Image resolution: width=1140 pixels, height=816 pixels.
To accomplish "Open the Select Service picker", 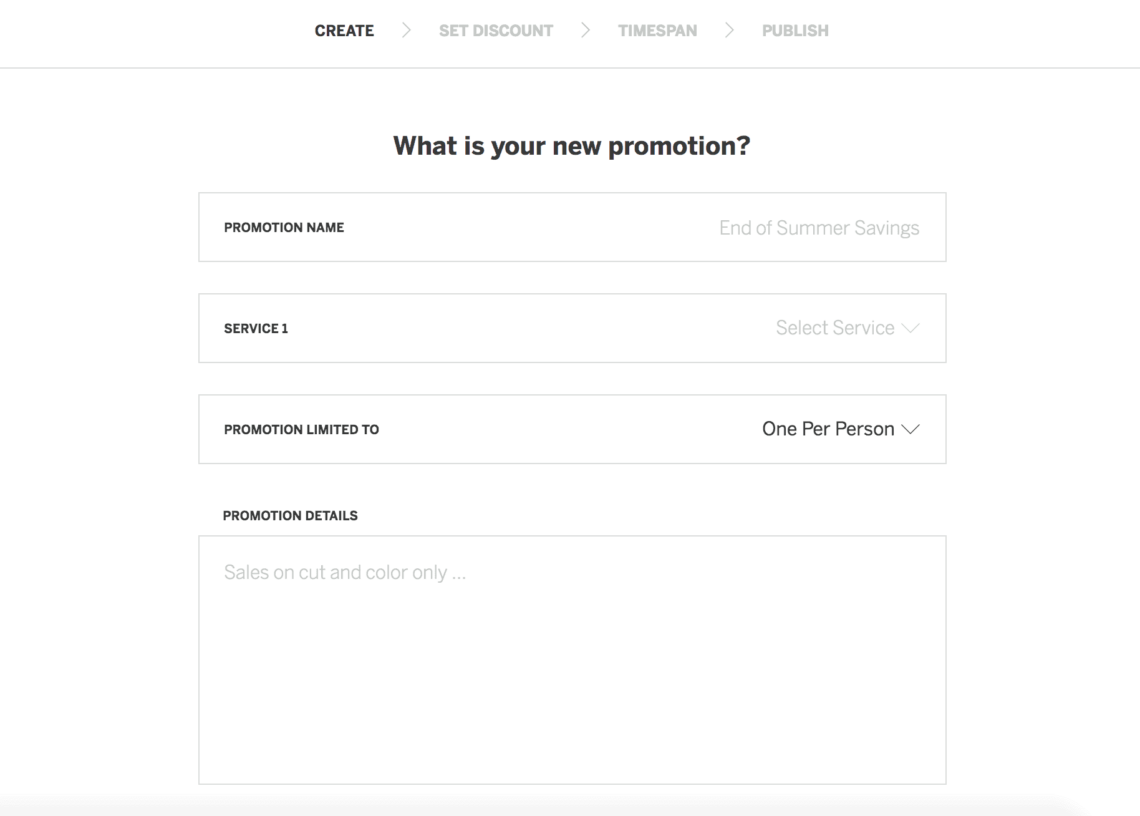I will click(x=835, y=328).
